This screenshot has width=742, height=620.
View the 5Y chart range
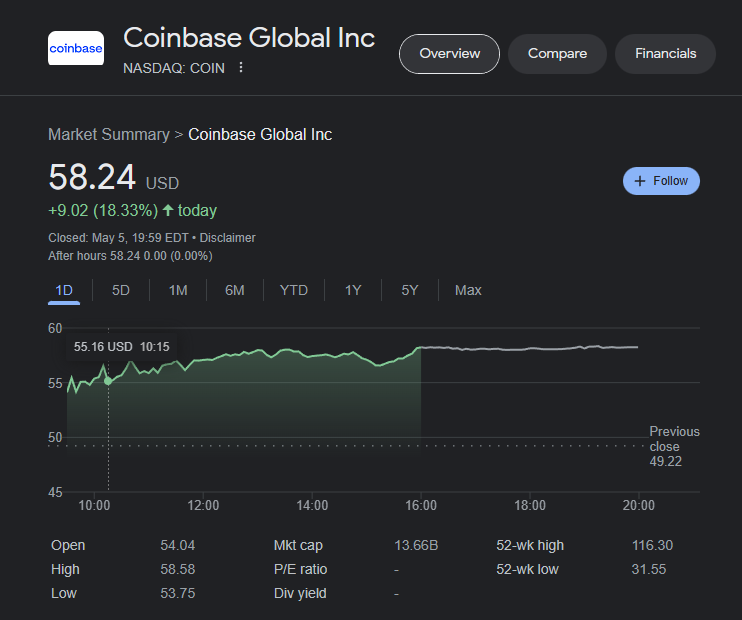(410, 290)
